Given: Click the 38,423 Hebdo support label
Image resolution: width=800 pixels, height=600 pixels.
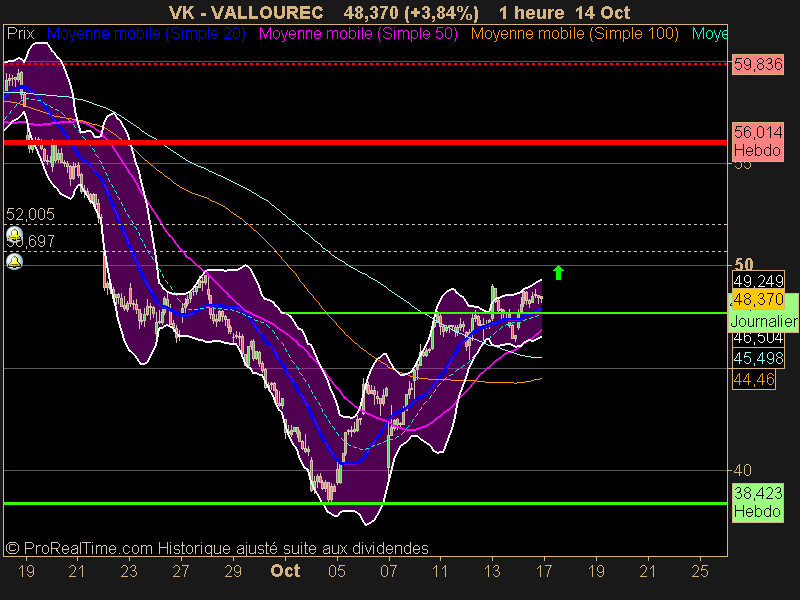Looking at the screenshot, I should (x=758, y=502).
